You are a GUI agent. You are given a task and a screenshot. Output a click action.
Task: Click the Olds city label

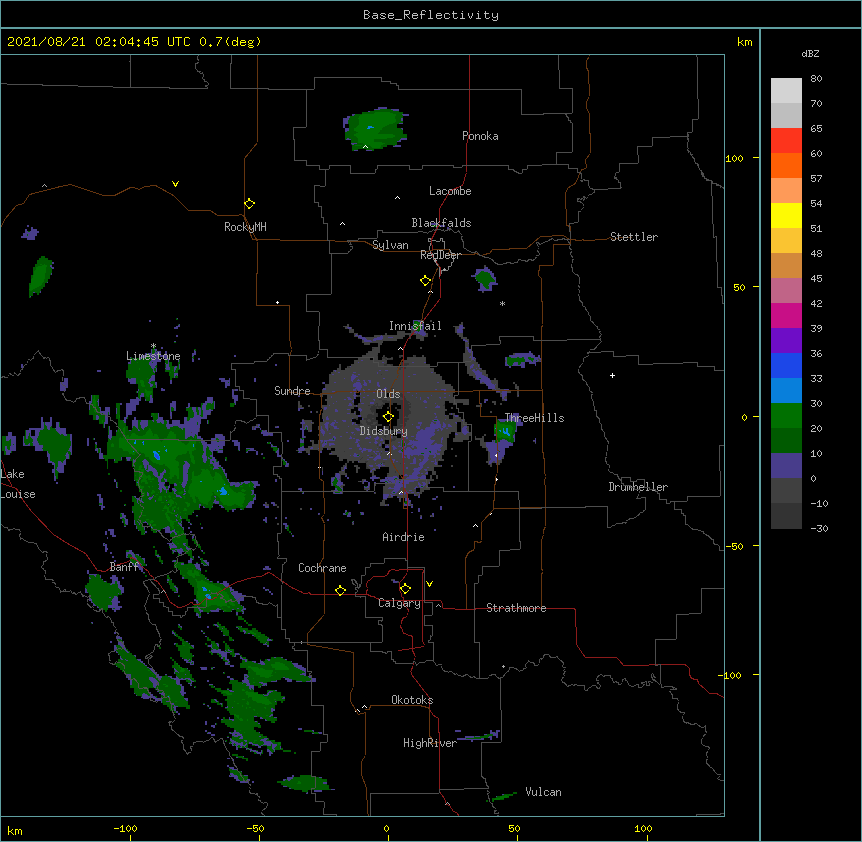point(388,394)
